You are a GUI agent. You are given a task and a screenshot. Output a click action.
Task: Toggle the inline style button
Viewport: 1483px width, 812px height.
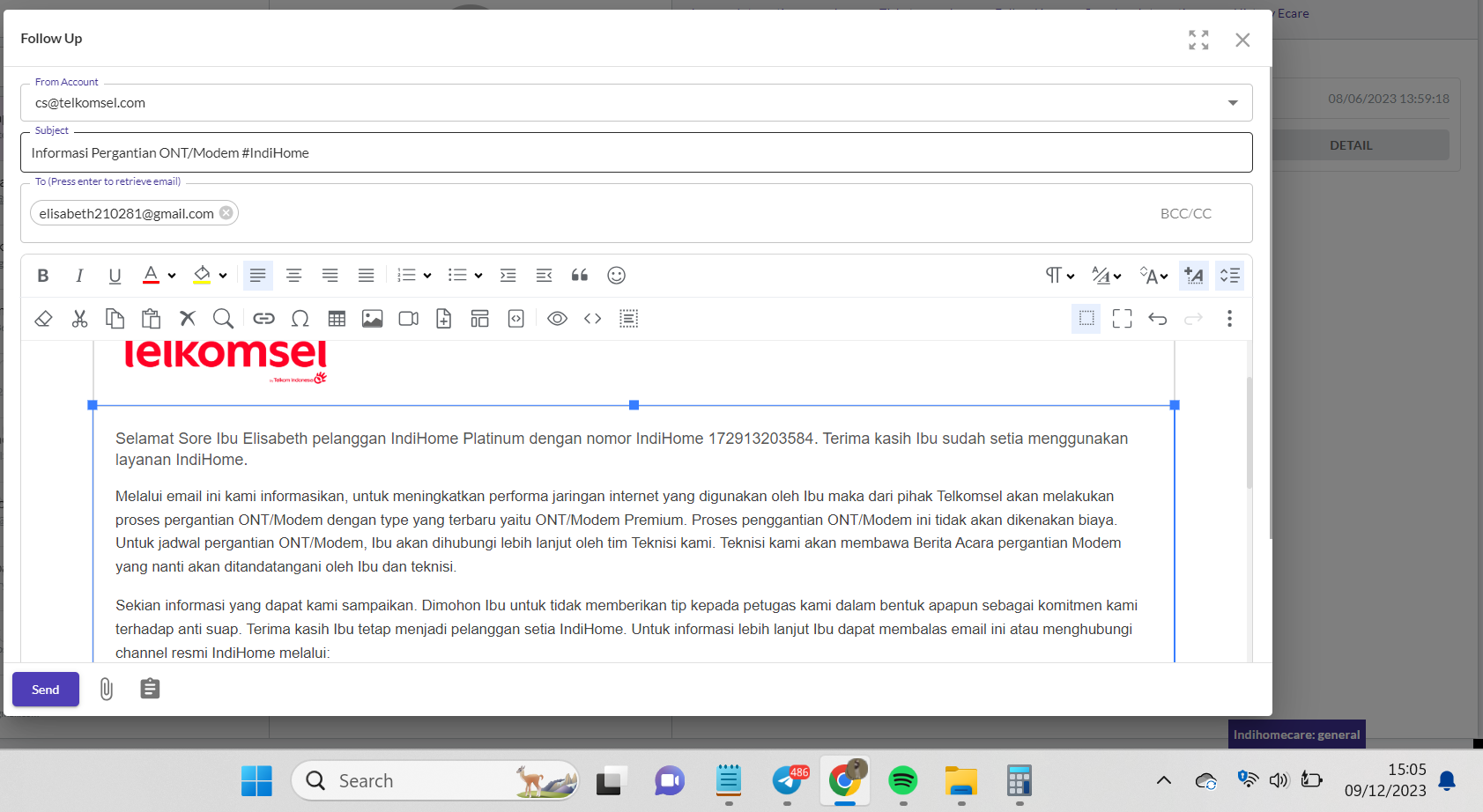click(x=1194, y=276)
